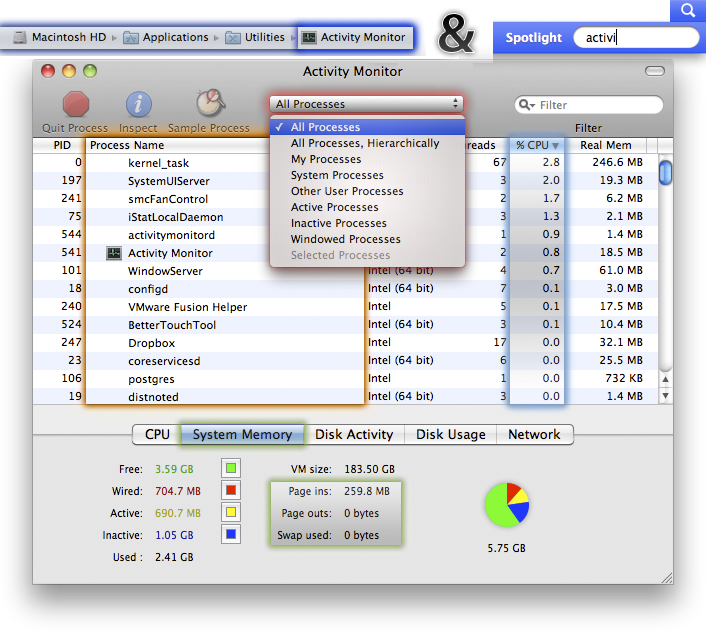Select the Dropbox process row

(345, 343)
